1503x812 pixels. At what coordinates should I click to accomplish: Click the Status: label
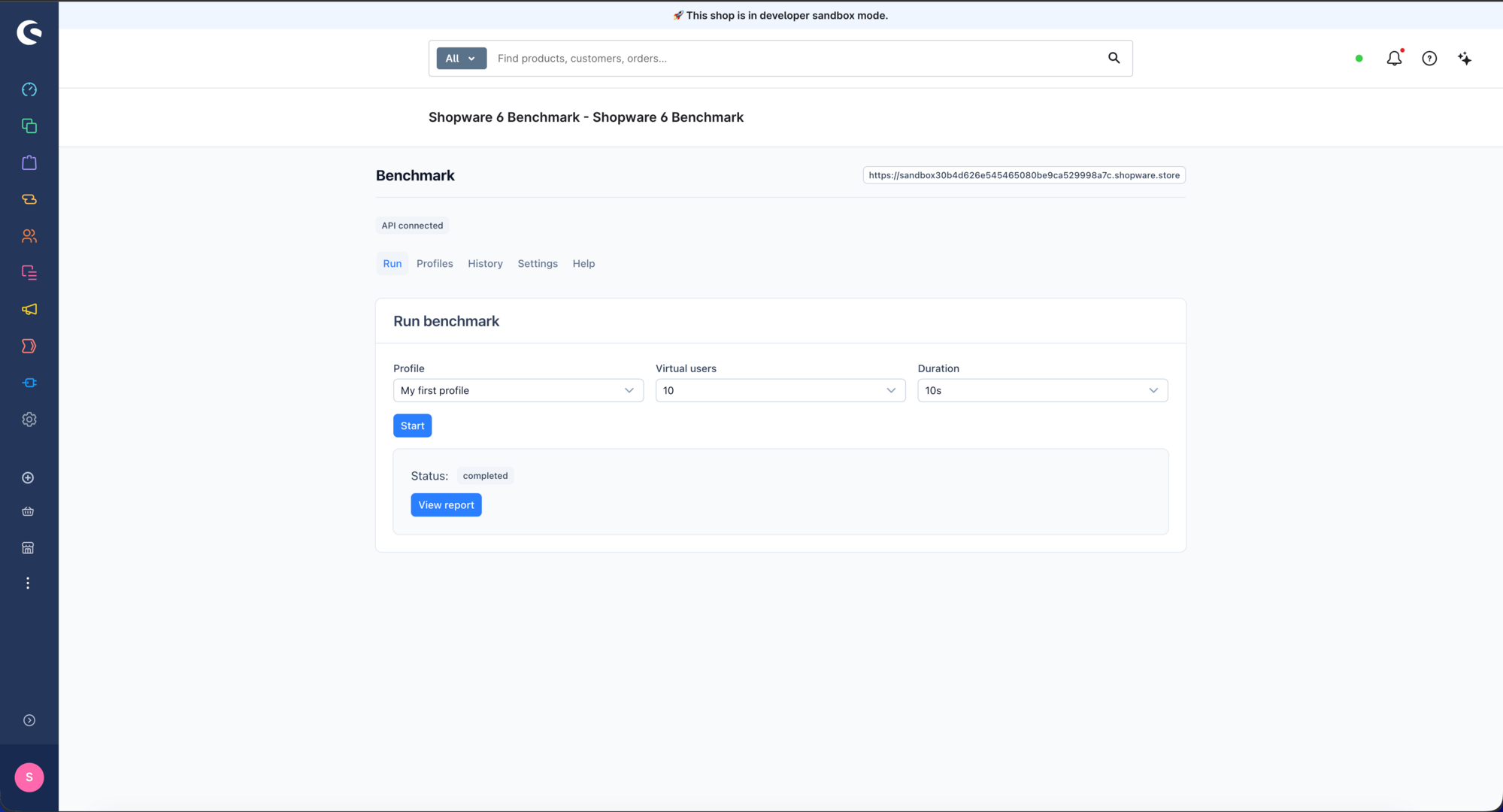click(429, 476)
